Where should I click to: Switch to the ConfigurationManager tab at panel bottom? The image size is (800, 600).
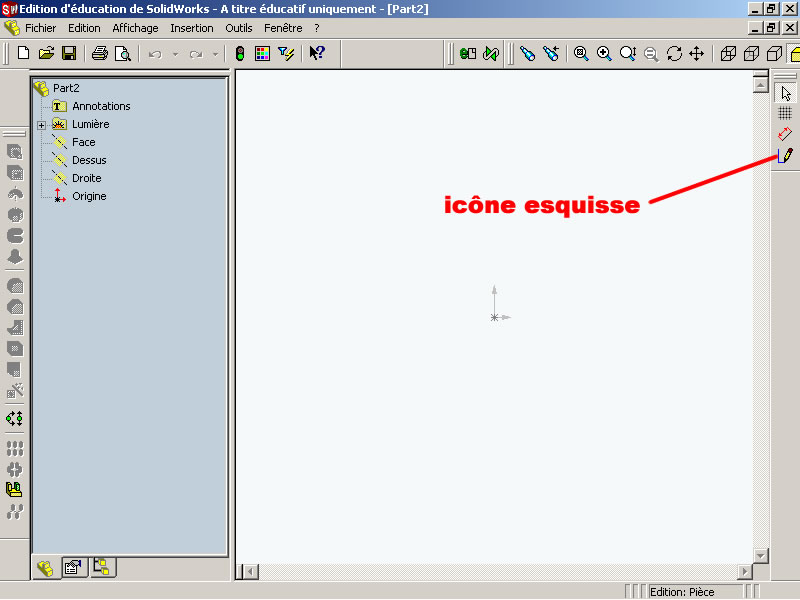(102, 567)
